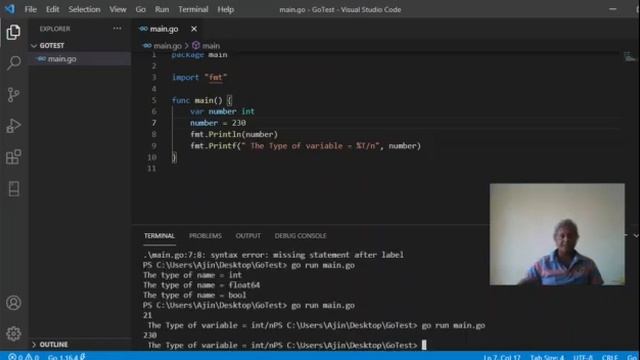Open the Run menu
The width and height of the screenshot is (640, 360).
(162, 9)
